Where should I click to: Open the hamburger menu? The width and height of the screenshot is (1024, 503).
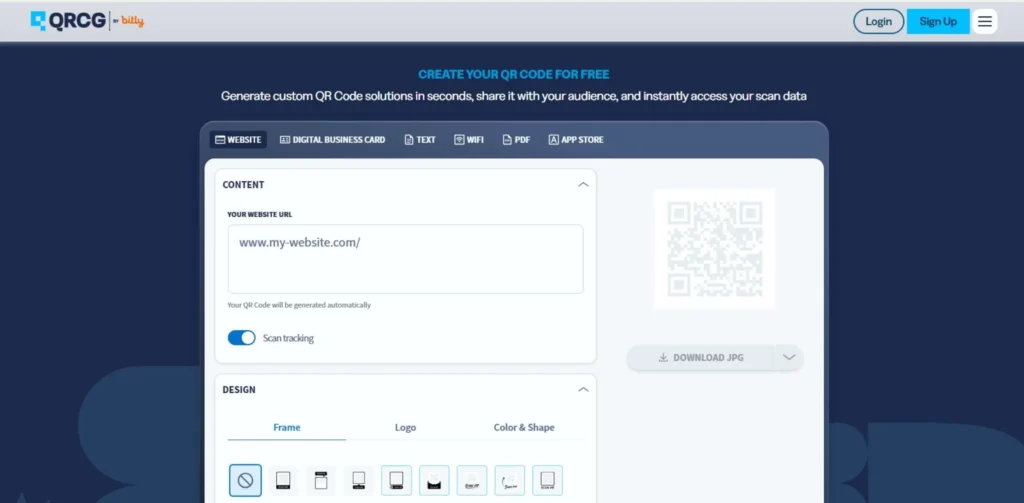click(x=985, y=22)
